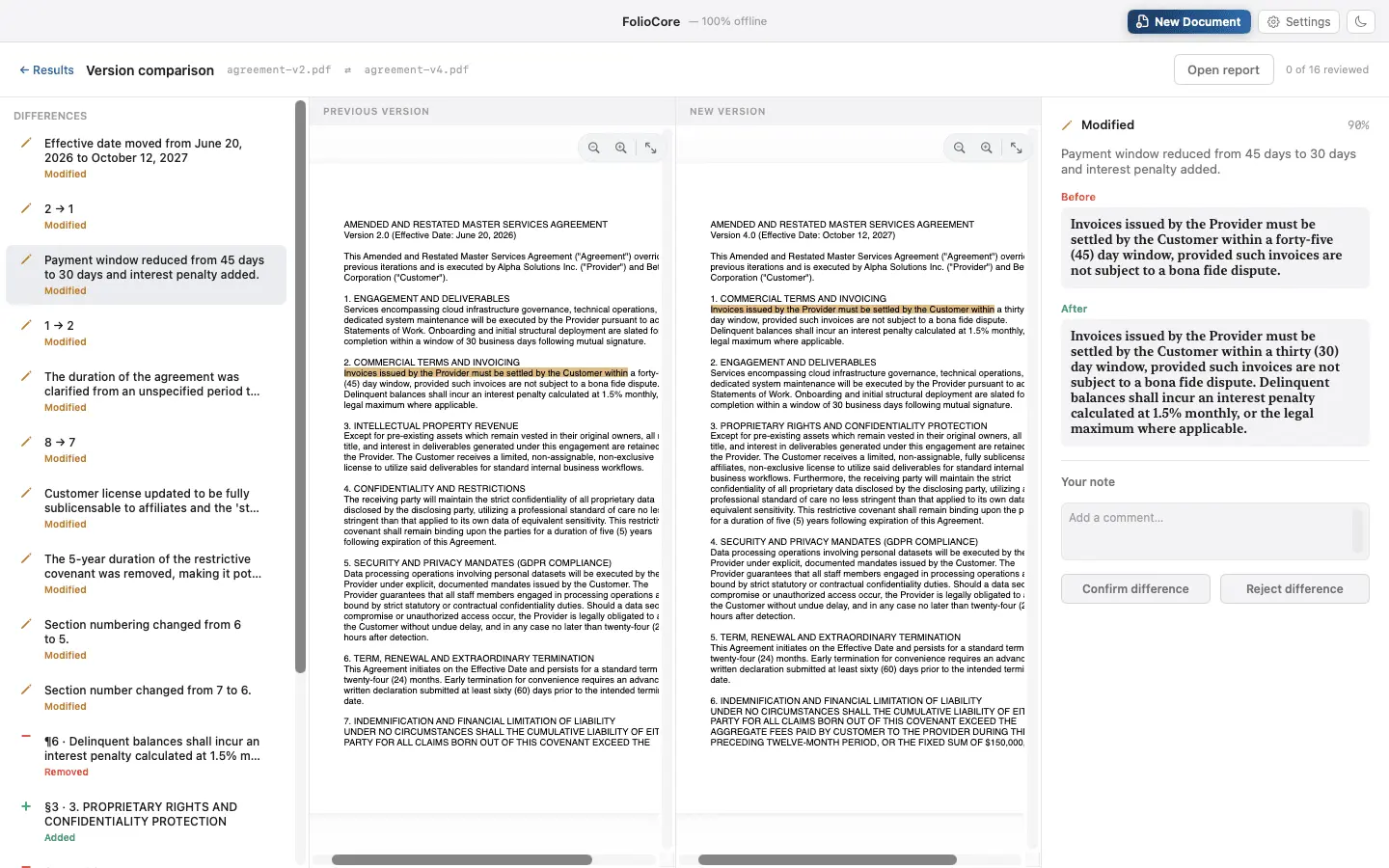Open the comparison report
This screenshot has height=868, width=1389.
click(1223, 69)
